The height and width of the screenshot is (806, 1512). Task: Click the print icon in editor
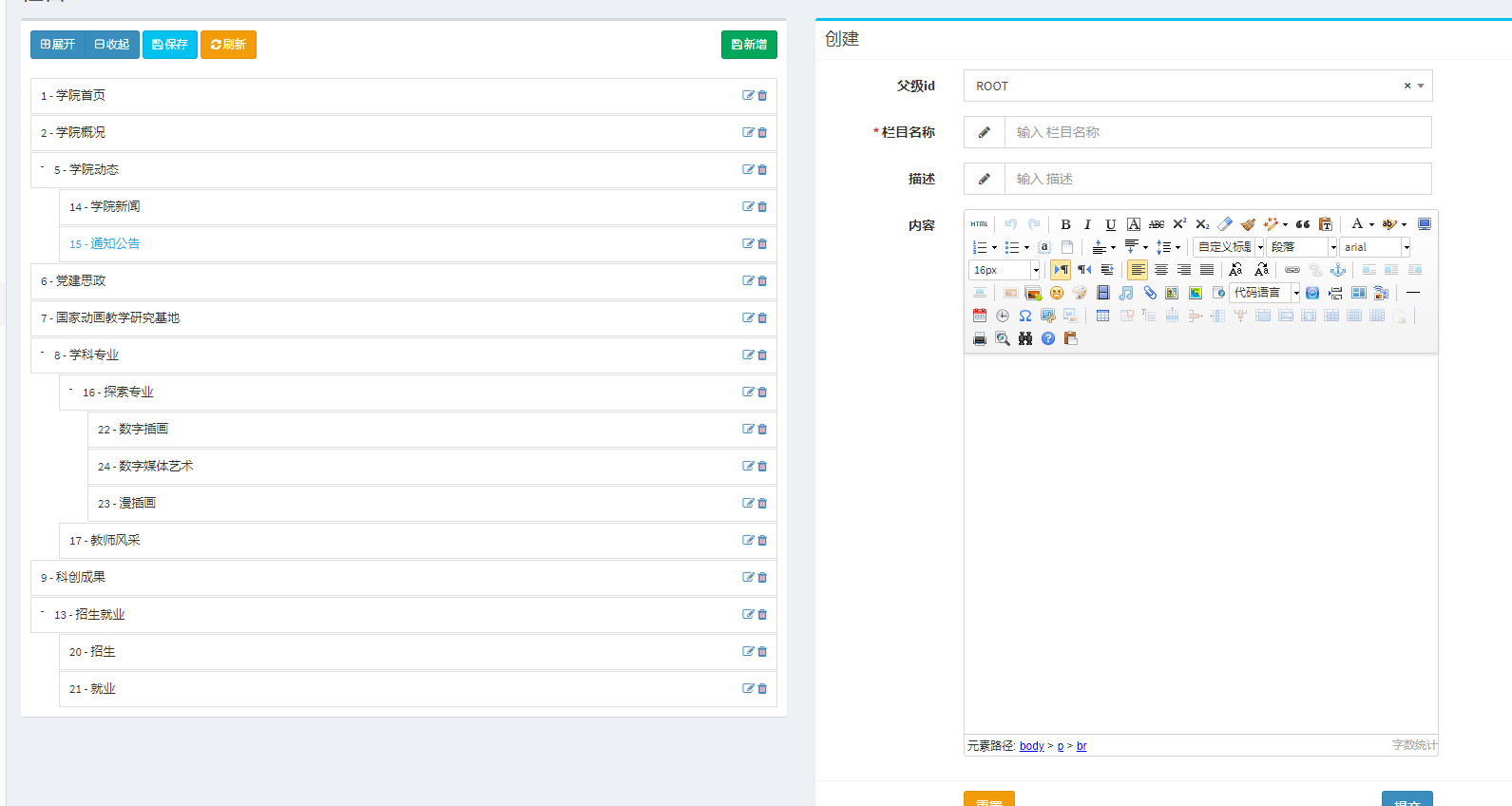[980, 338]
